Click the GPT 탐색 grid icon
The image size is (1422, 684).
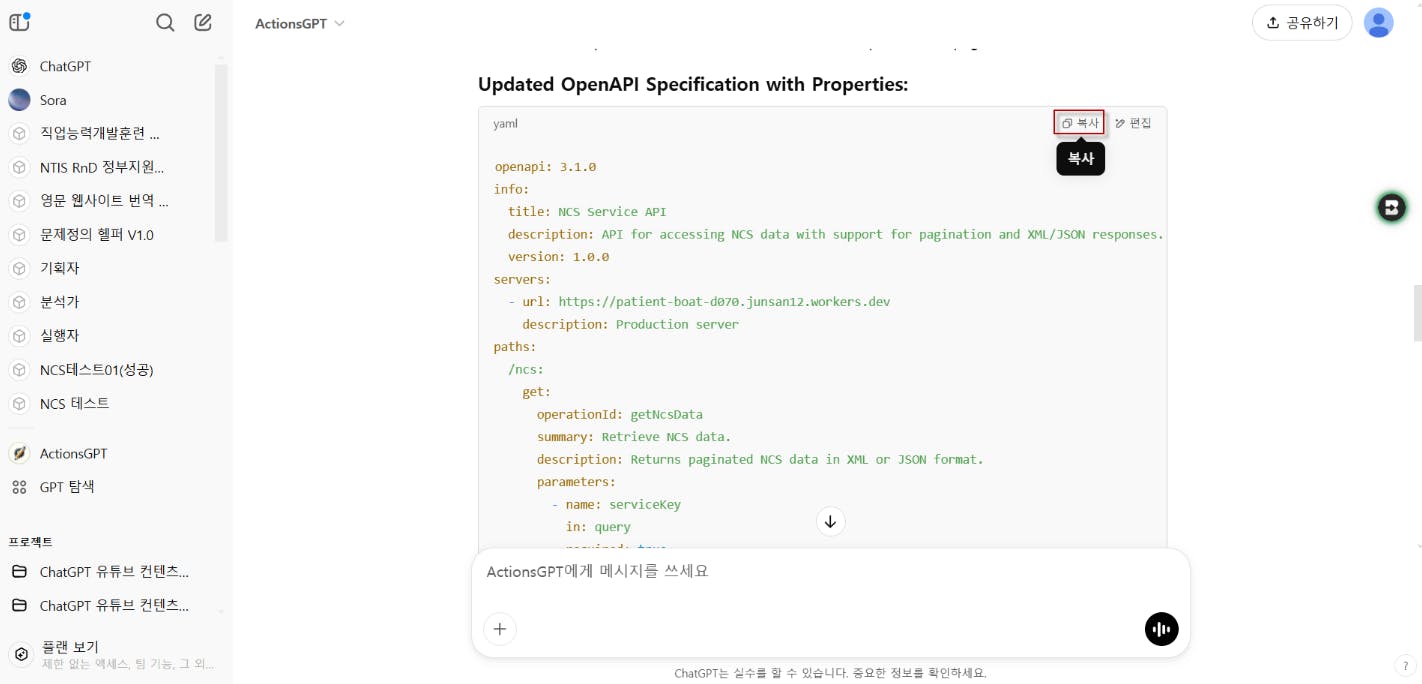point(19,487)
